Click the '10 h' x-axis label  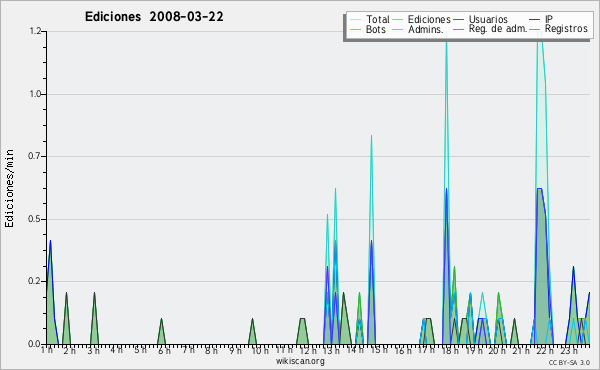tap(260, 350)
